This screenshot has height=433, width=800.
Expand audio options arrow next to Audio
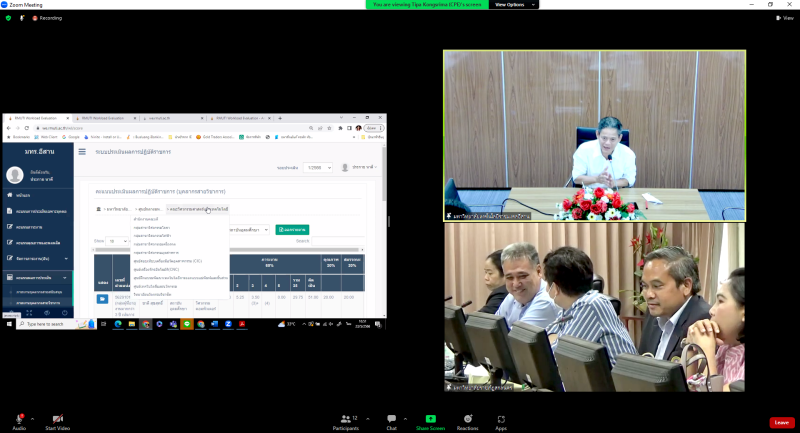[x=33, y=418]
